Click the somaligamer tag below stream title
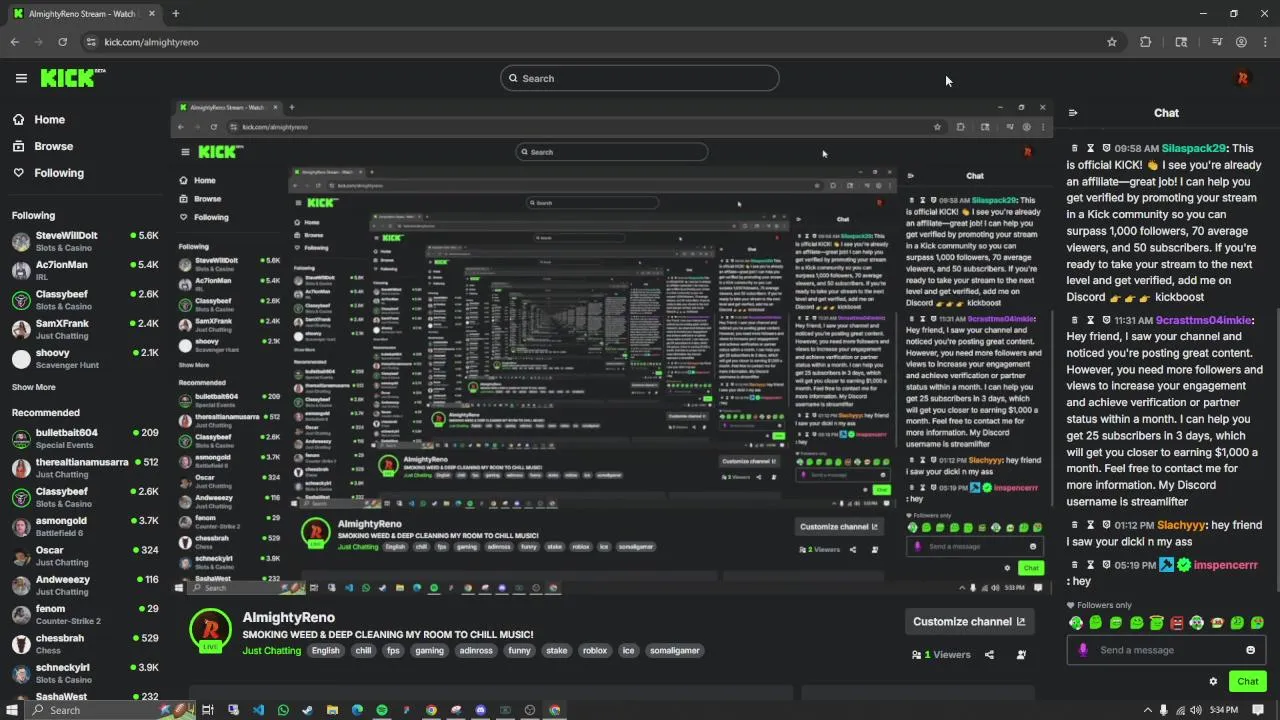Image resolution: width=1280 pixels, height=720 pixels. pyautogui.click(x=674, y=651)
